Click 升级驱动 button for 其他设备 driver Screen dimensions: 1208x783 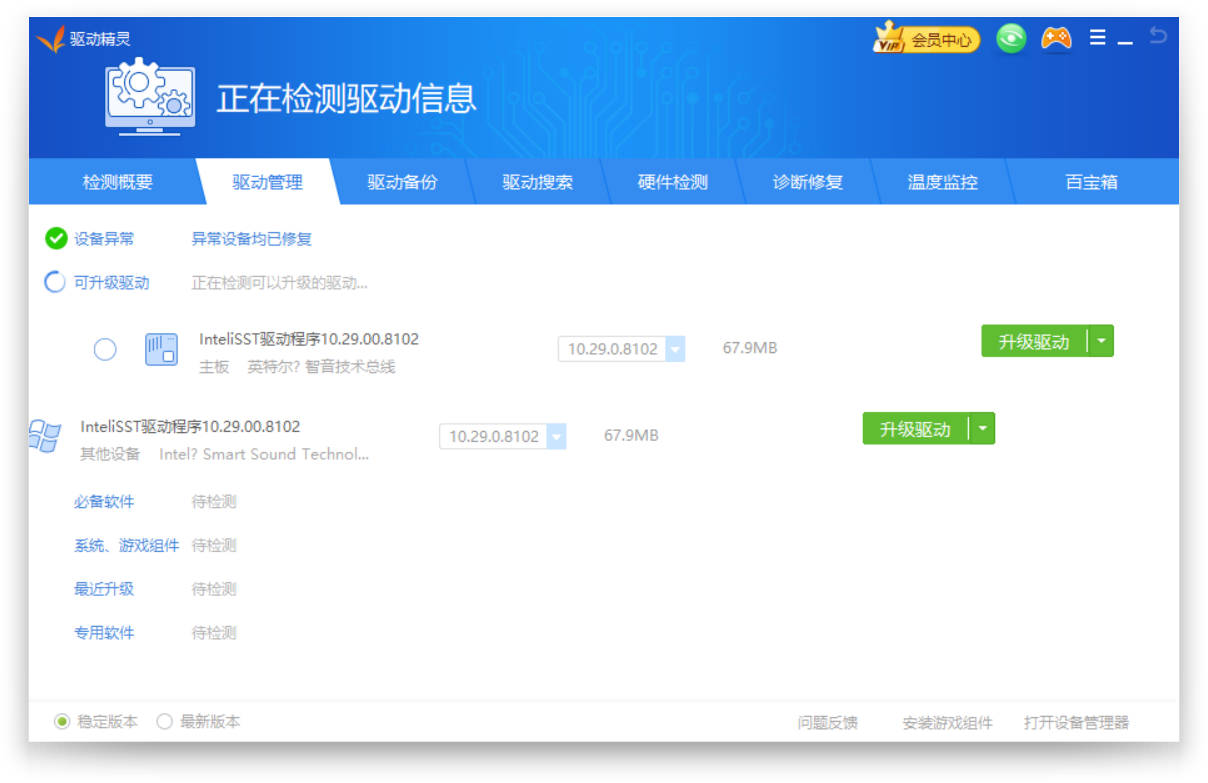click(914, 429)
